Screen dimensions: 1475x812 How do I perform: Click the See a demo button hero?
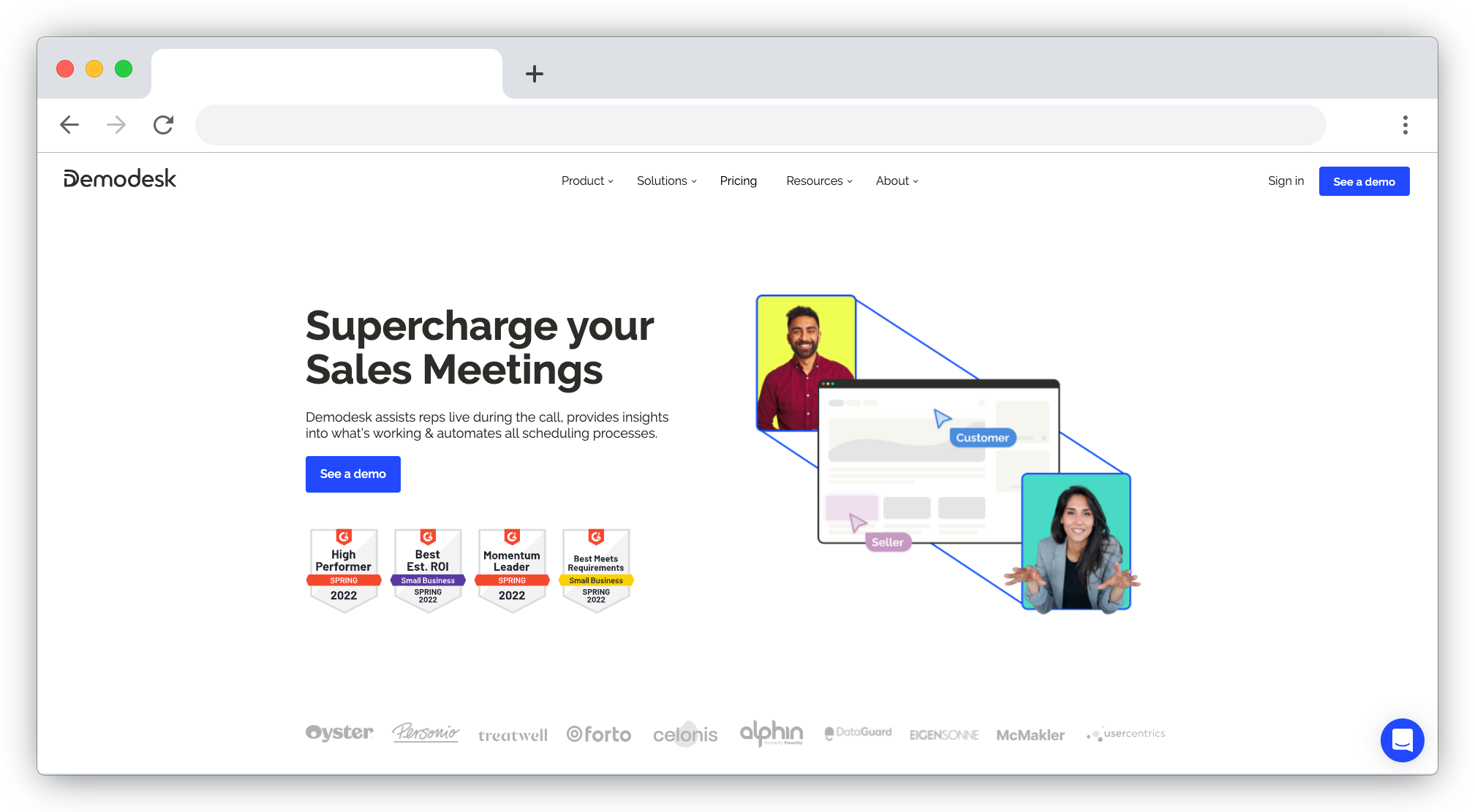tap(353, 474)
